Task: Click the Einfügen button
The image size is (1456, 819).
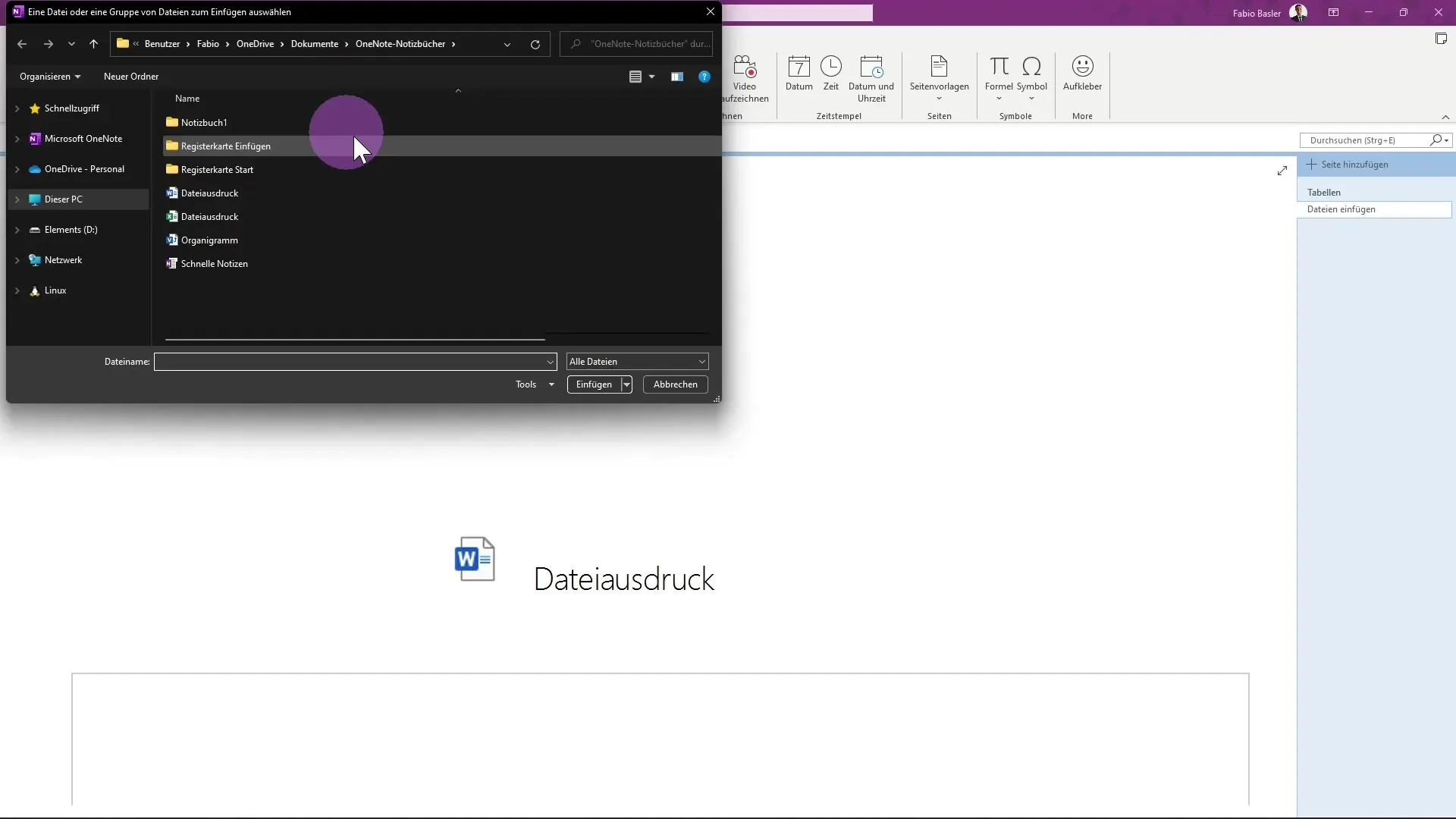Action: pos(594,384)
